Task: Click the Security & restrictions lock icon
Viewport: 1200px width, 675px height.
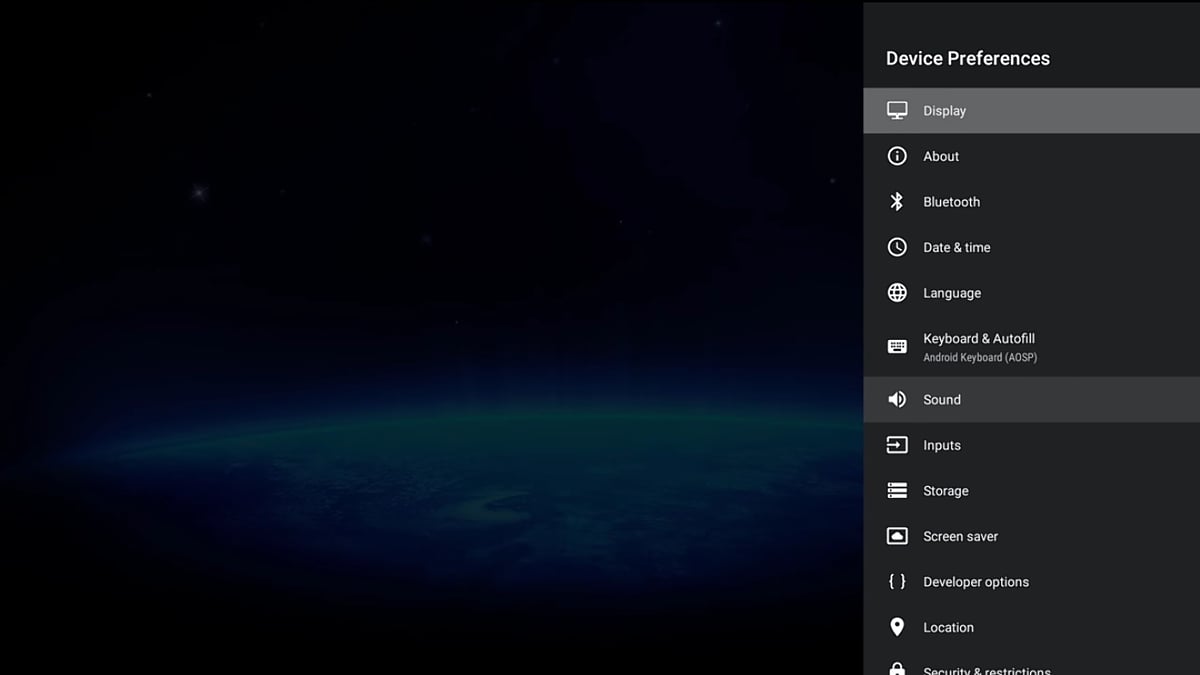Action: point(897,668)
